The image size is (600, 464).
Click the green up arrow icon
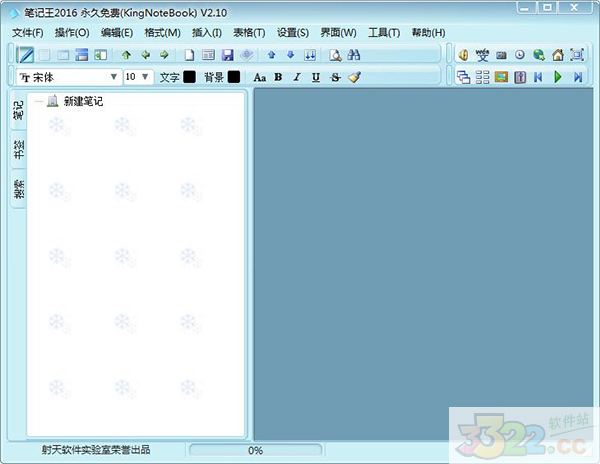click(126, 55)
